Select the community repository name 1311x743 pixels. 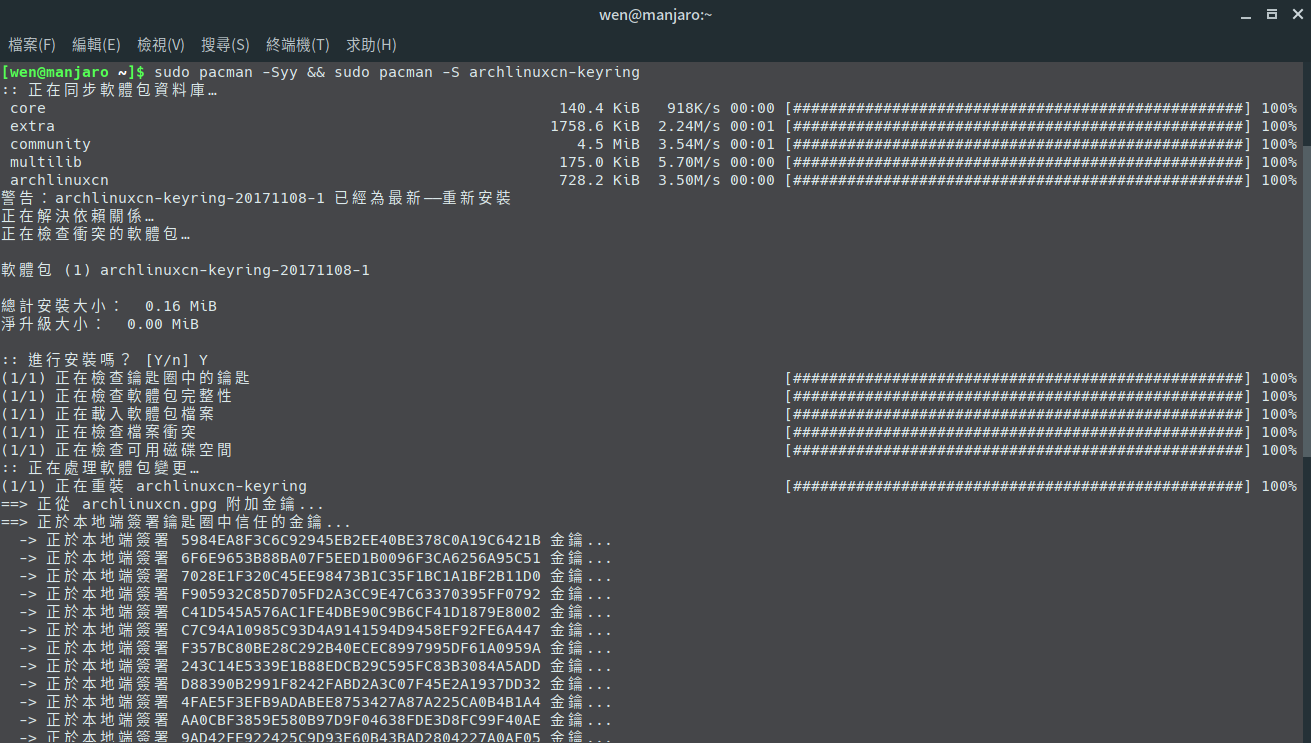50,144
